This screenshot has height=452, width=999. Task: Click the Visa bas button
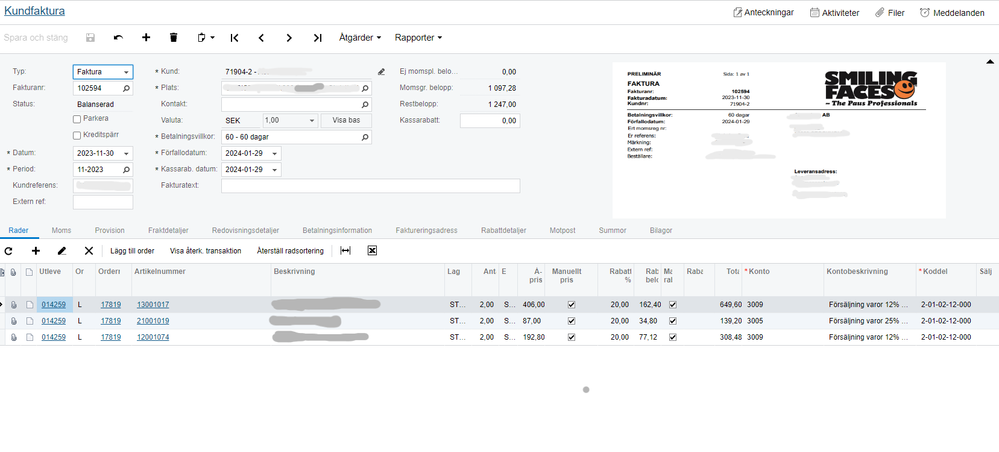[x=346, y=120]
